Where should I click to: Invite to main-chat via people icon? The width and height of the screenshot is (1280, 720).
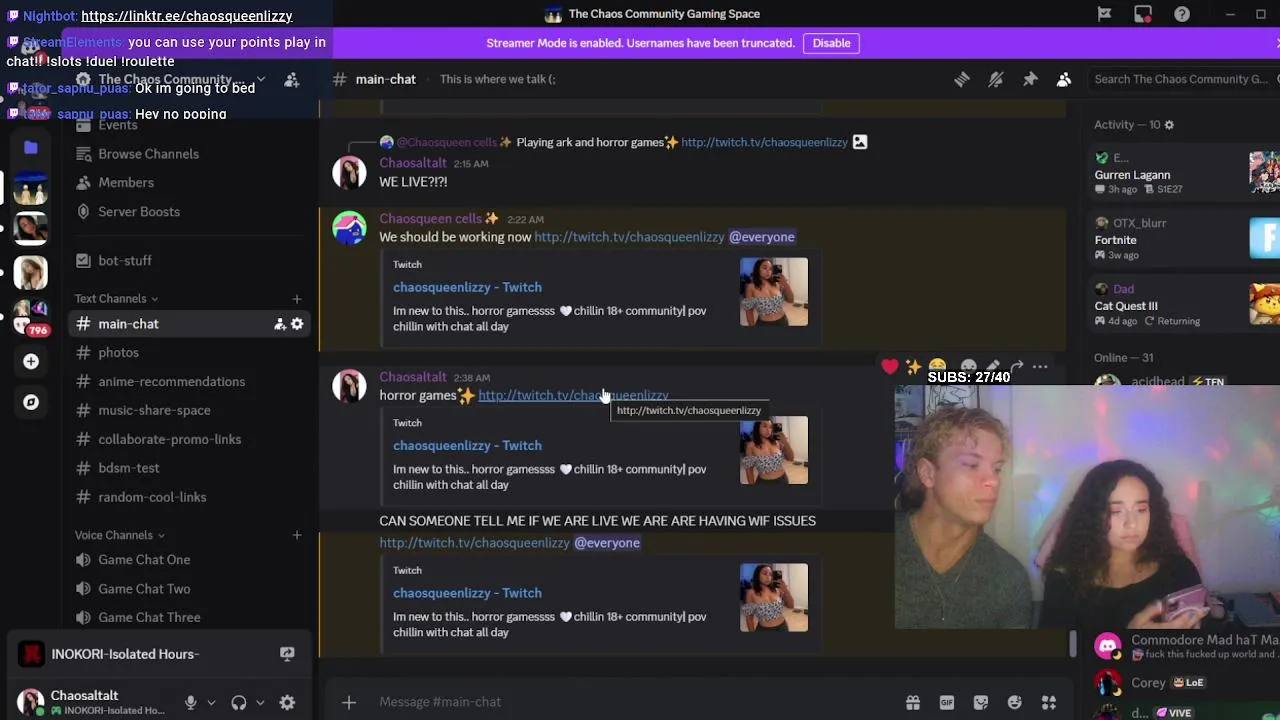point(280,324)
